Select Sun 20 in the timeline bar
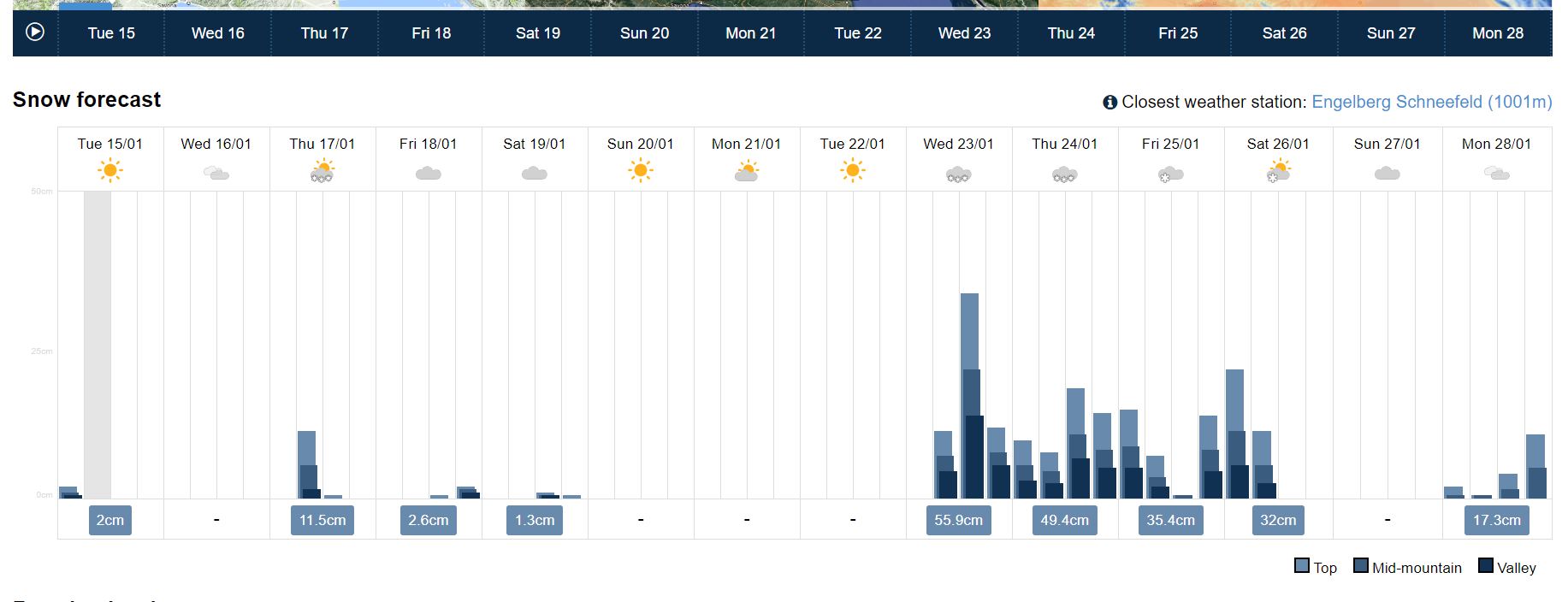Viewport: 1568px width, 602px height. point(644,33)
